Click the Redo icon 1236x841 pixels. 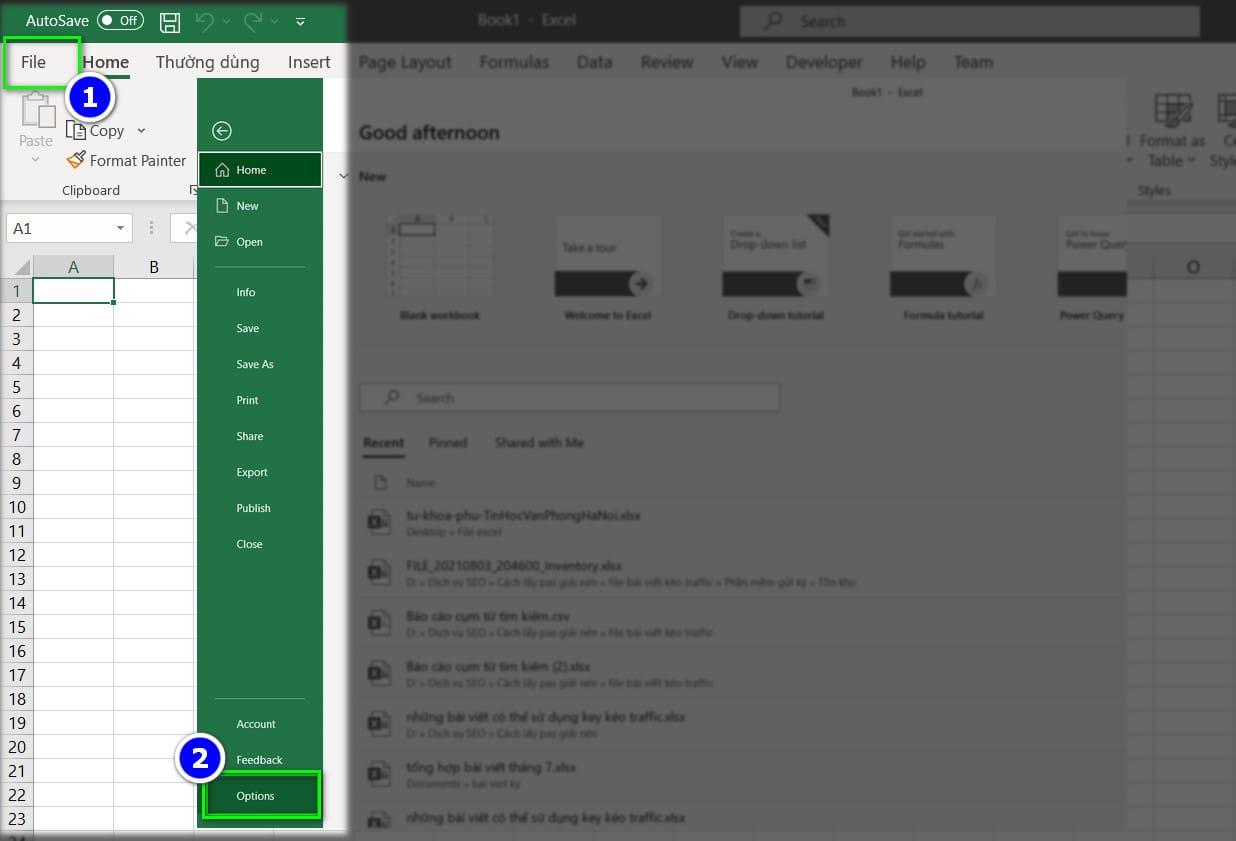point(254,21)
